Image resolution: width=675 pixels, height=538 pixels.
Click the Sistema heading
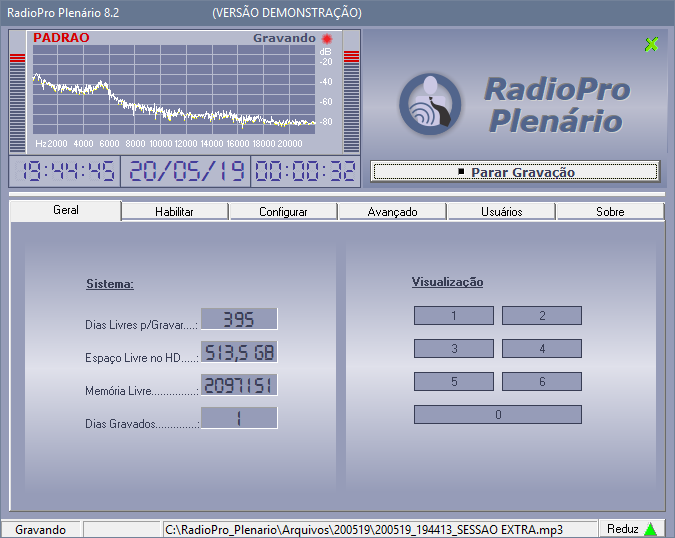110,284
